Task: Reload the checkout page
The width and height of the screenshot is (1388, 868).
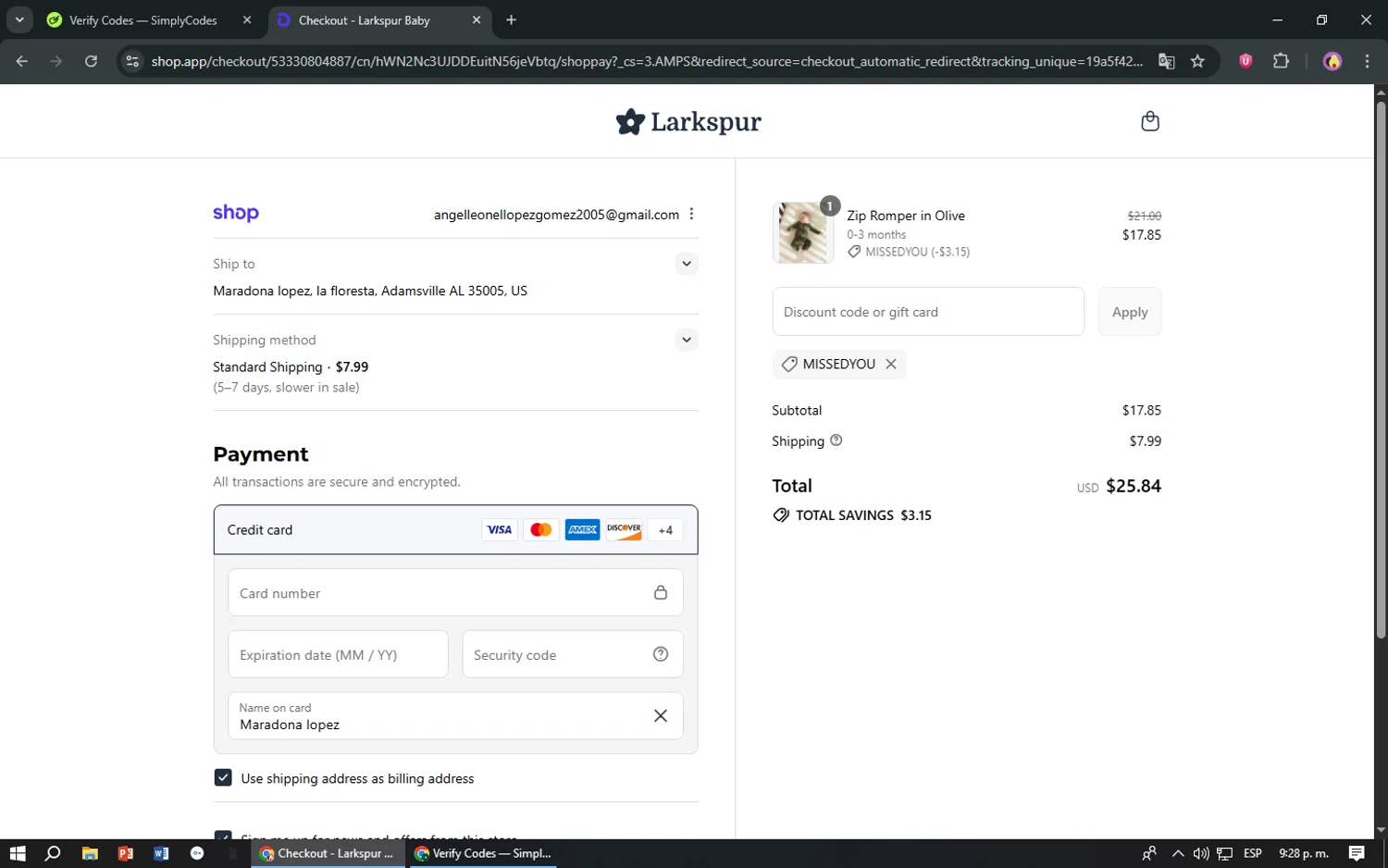Action: coord(91,61)
